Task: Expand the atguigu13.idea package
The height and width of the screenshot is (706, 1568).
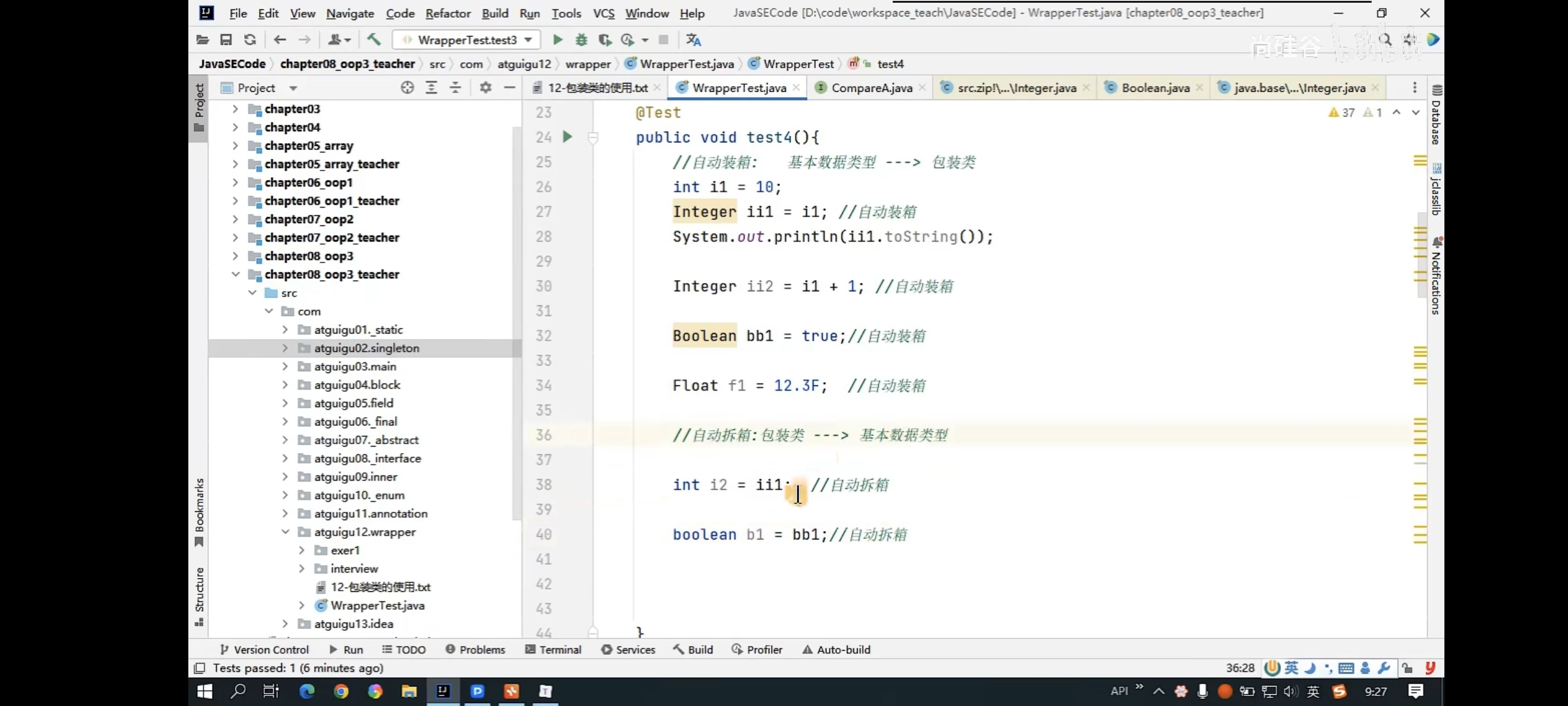Action: coord(285,624)
